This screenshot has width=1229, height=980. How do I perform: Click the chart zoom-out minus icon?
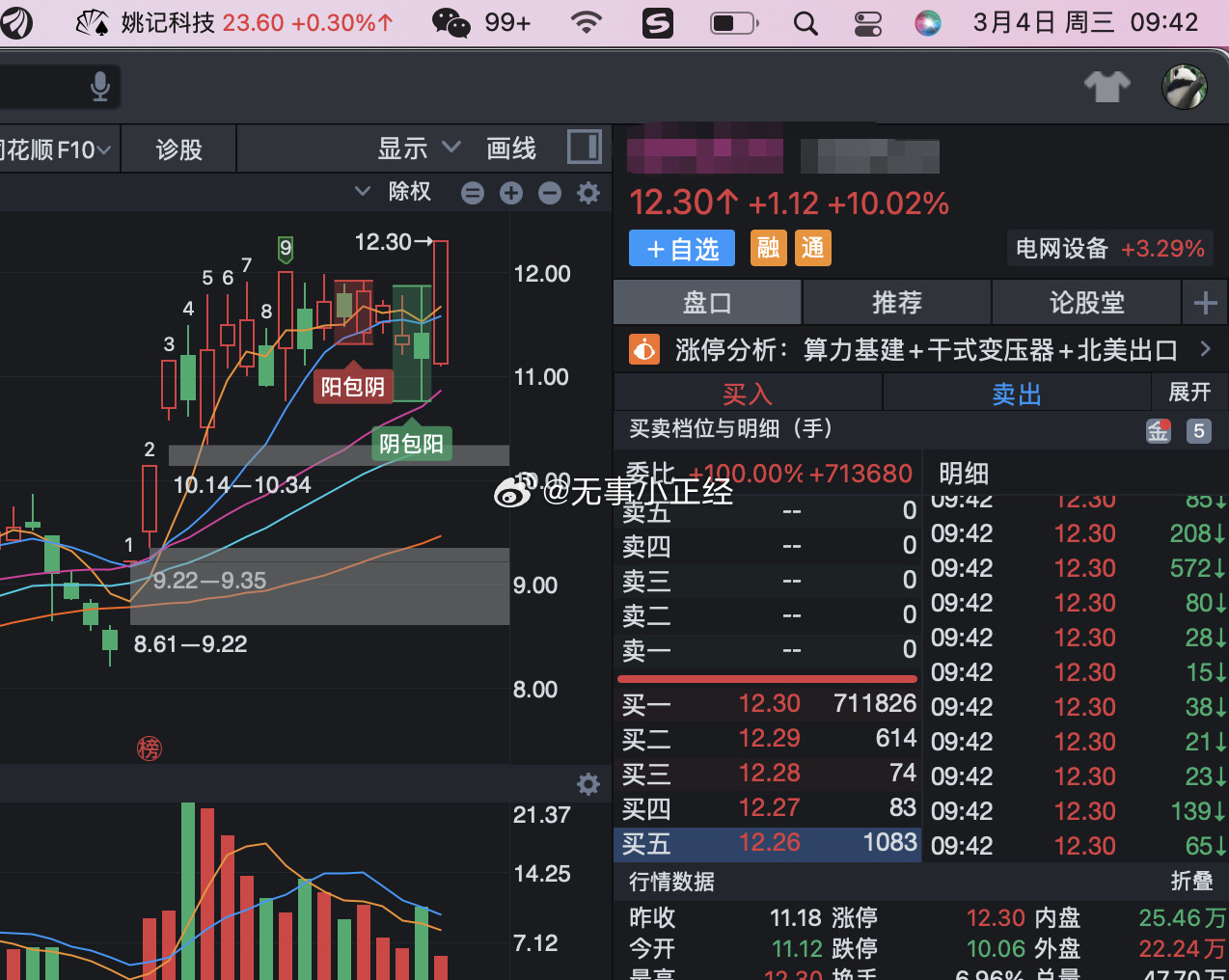tap(550, 193)
